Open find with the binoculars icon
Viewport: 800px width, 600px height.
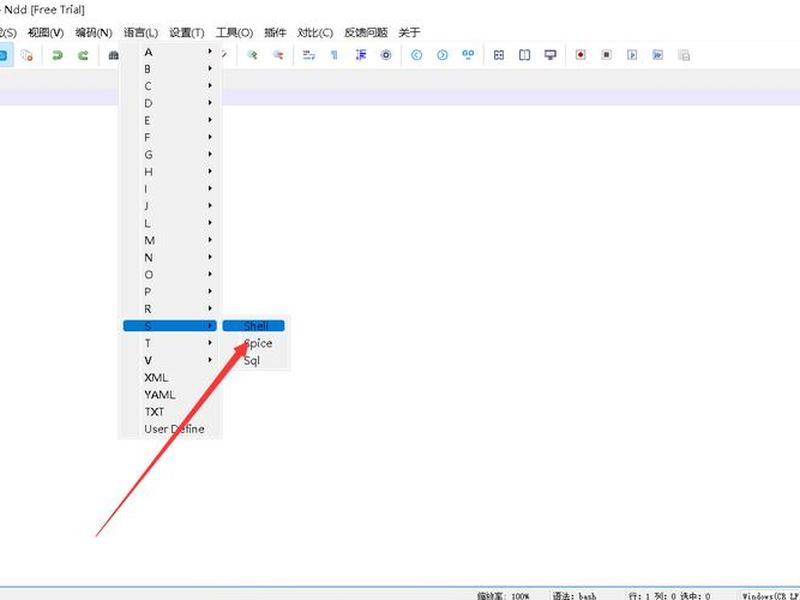point(113,55)
